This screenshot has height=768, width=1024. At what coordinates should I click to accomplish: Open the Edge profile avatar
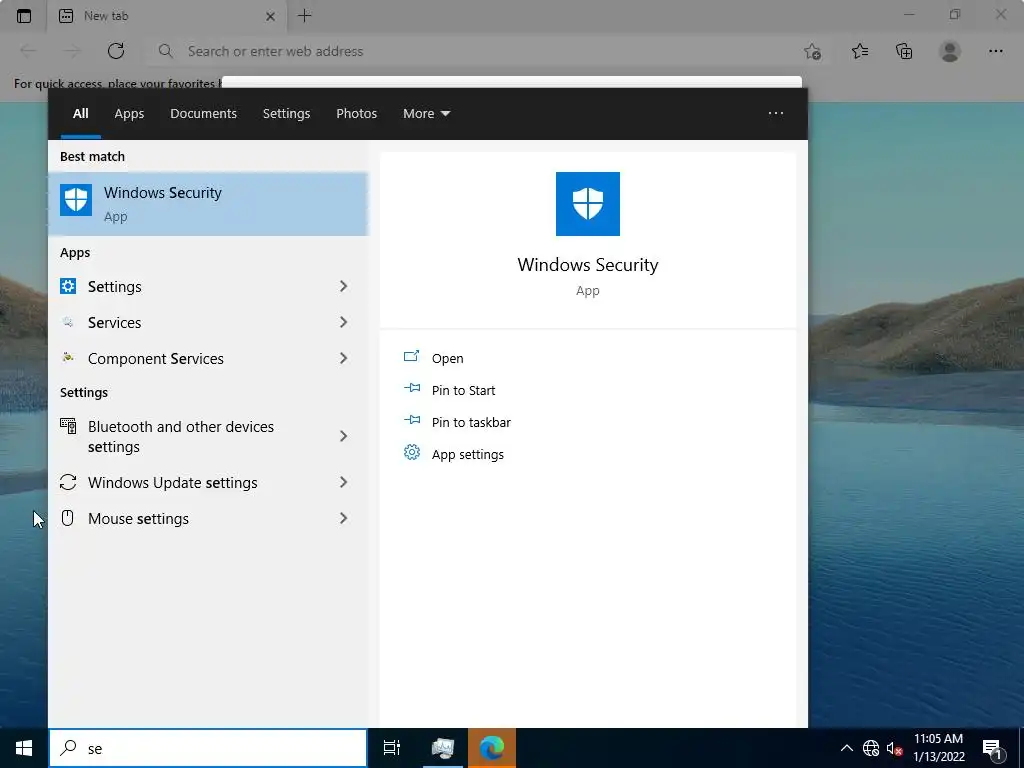point(950,51)
